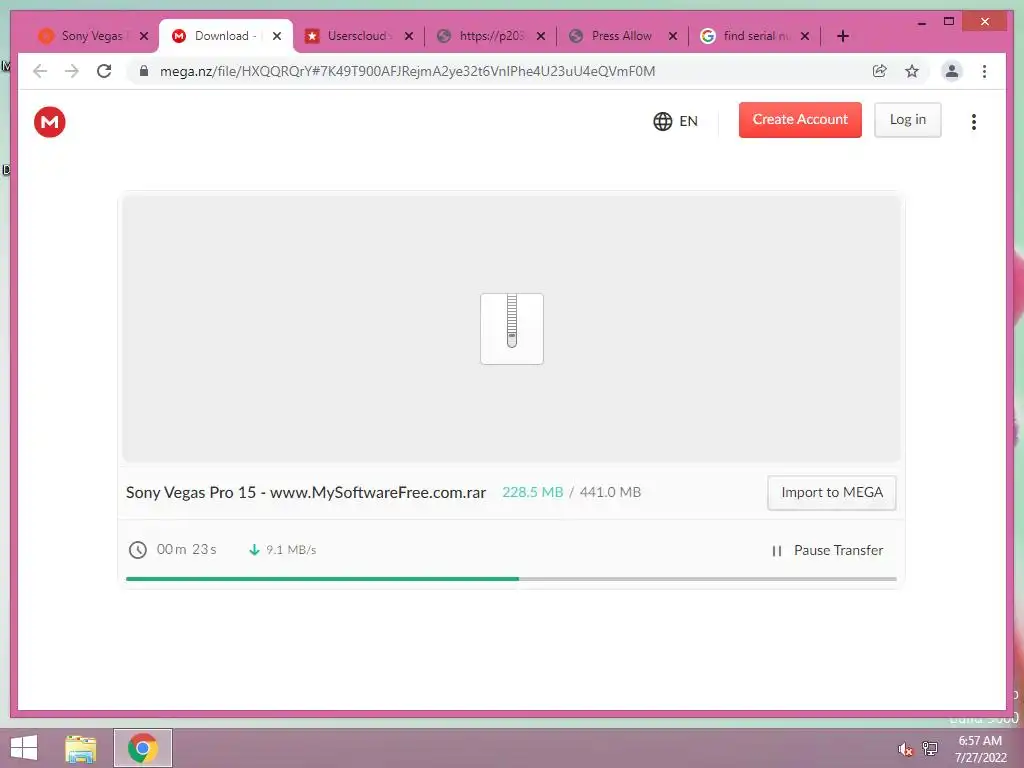Close the Sony Vegas tab
The height and width of the screenshot is (768, 1024).
tap(144, 36)
